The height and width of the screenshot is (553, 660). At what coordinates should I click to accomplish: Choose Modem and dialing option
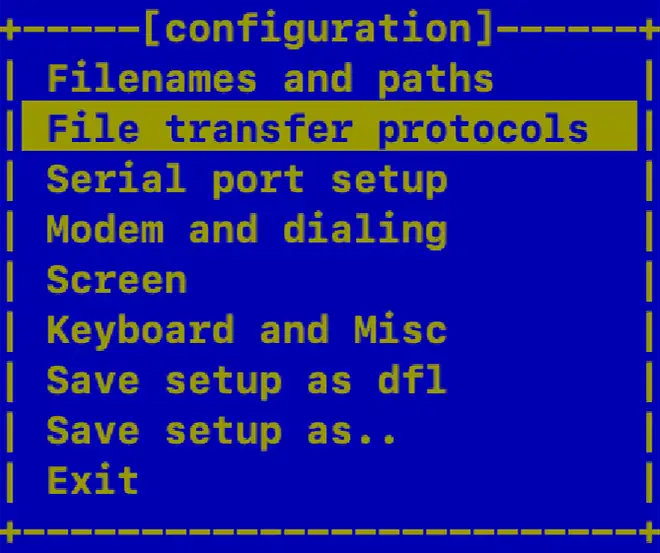click(246, 230)
